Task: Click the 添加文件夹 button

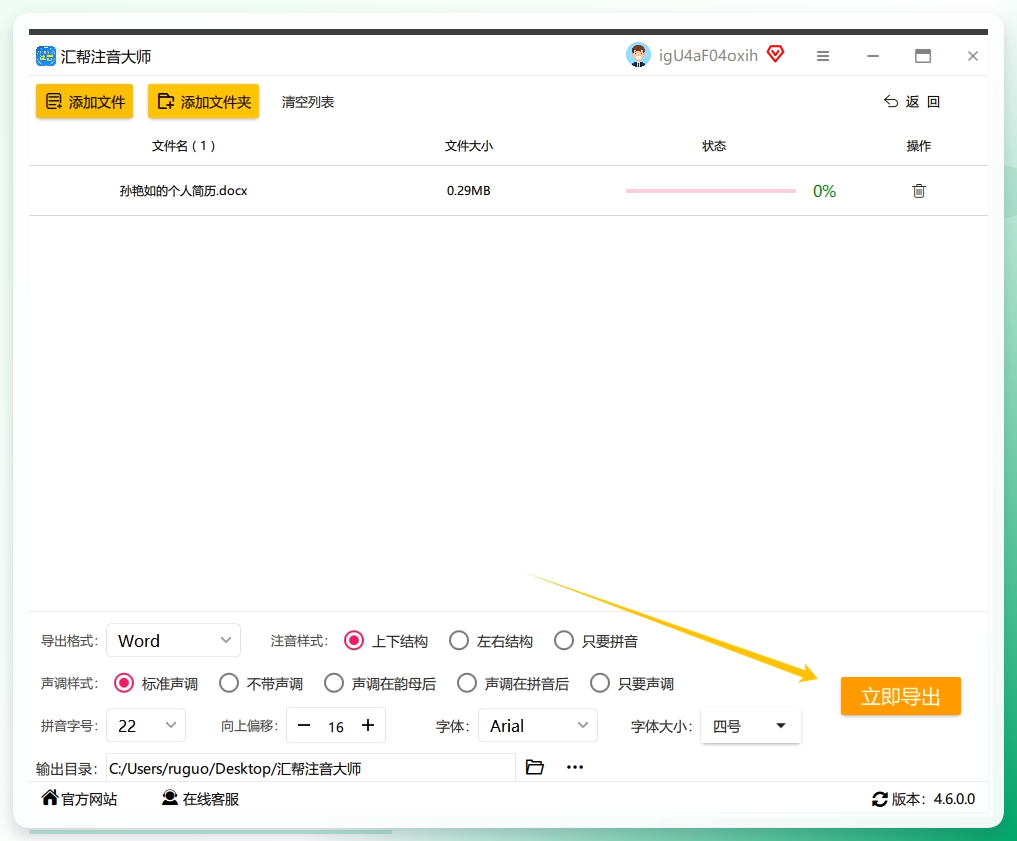Action: coord(204,101)
